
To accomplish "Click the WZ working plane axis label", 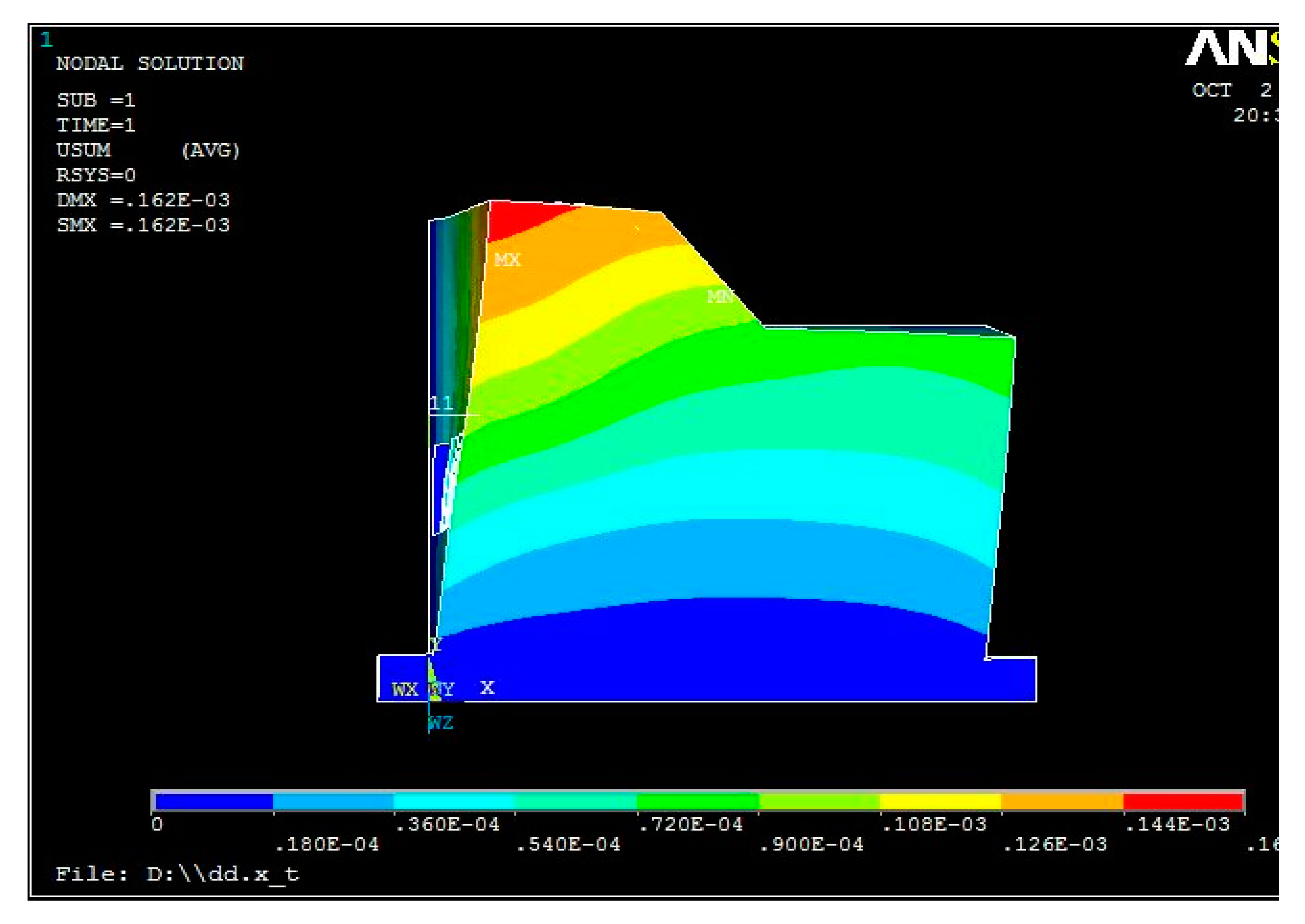I will [x=441, y=723].
